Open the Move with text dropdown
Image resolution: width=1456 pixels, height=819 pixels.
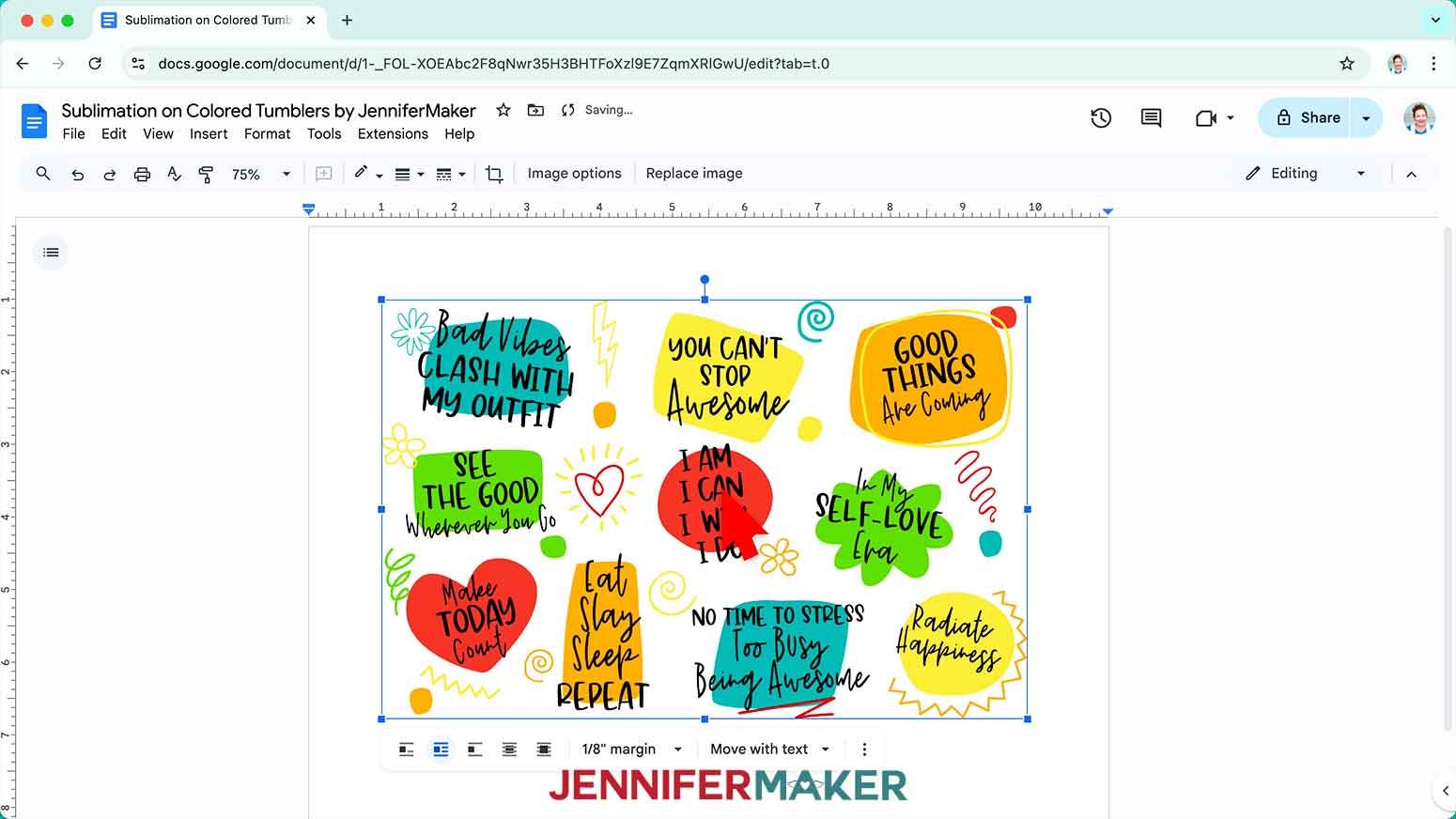(770, 749)
